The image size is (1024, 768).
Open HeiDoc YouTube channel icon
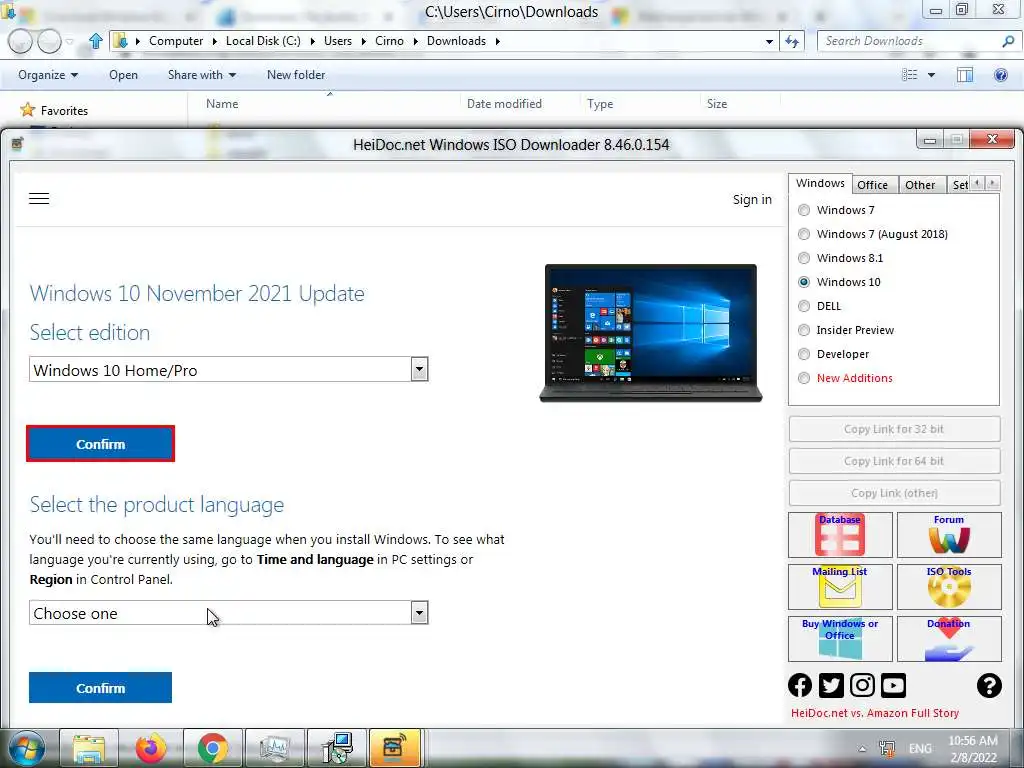tap(893, 685)
